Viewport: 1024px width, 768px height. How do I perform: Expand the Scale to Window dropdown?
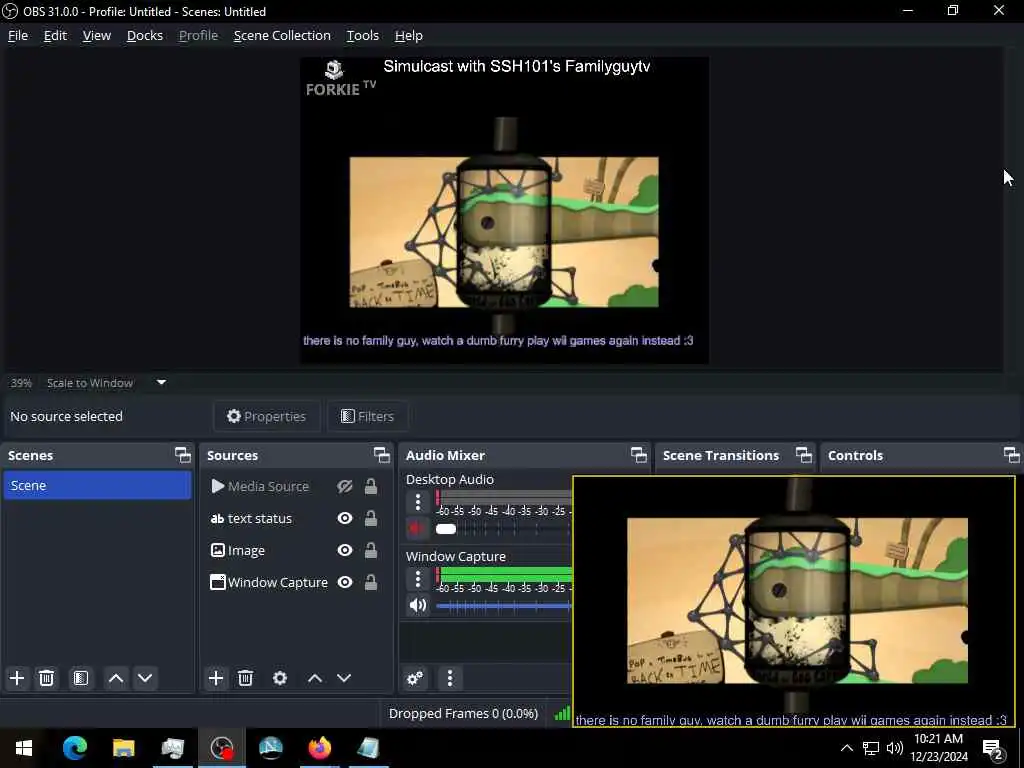(x=161, y=382)
